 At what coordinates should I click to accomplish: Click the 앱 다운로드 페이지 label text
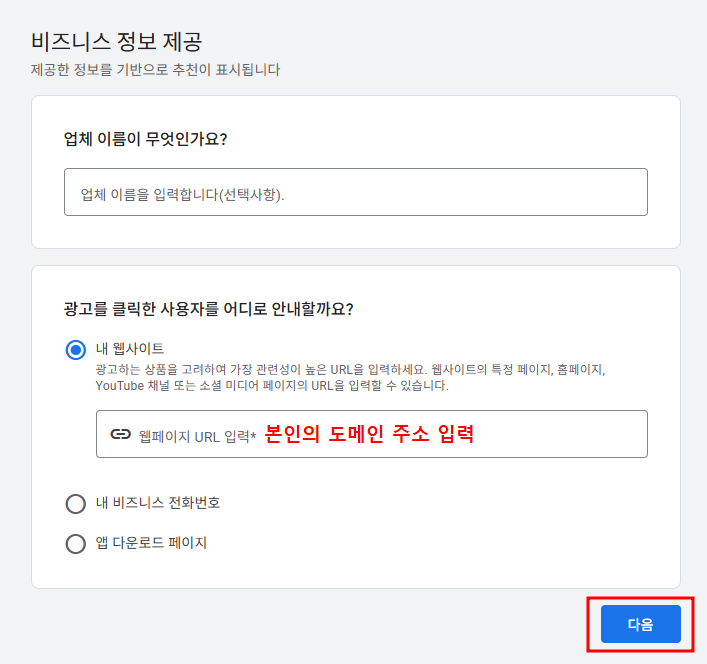pos(151,542)
